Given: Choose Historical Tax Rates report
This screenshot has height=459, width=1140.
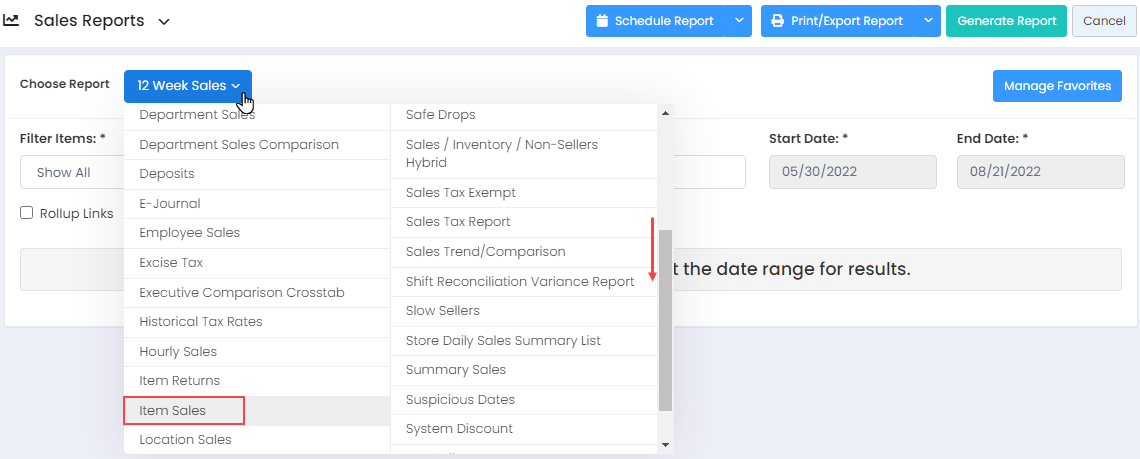Looking at the screenshot, I should pos(257,322).
